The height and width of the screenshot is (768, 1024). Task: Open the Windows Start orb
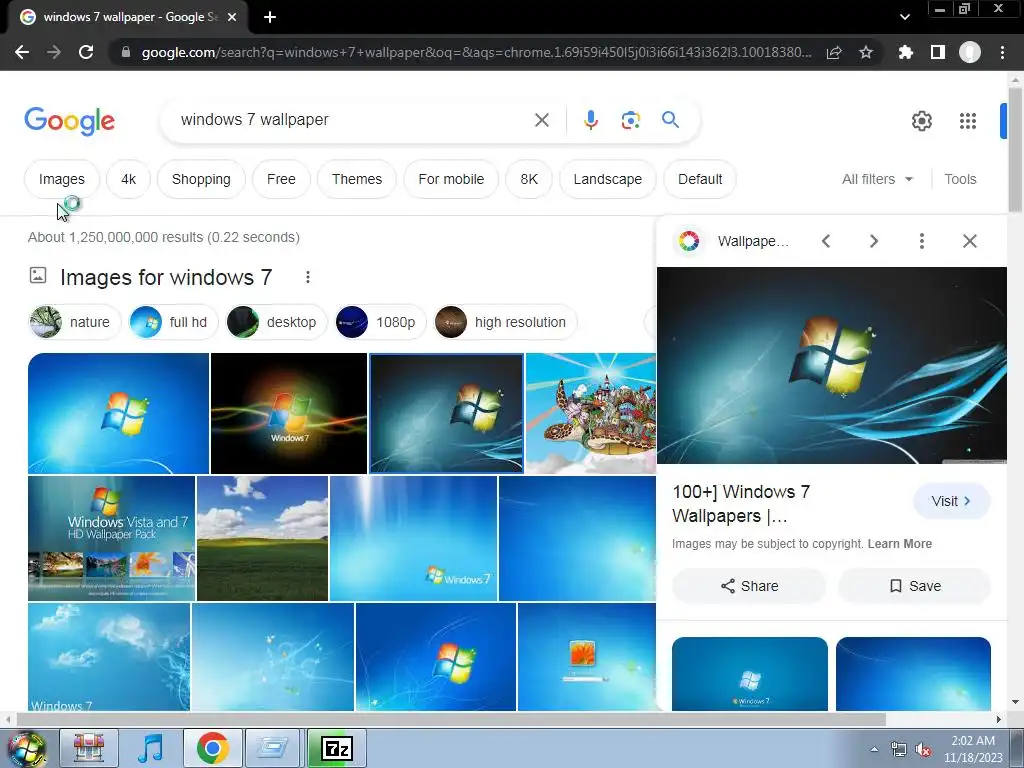point(26,748)
